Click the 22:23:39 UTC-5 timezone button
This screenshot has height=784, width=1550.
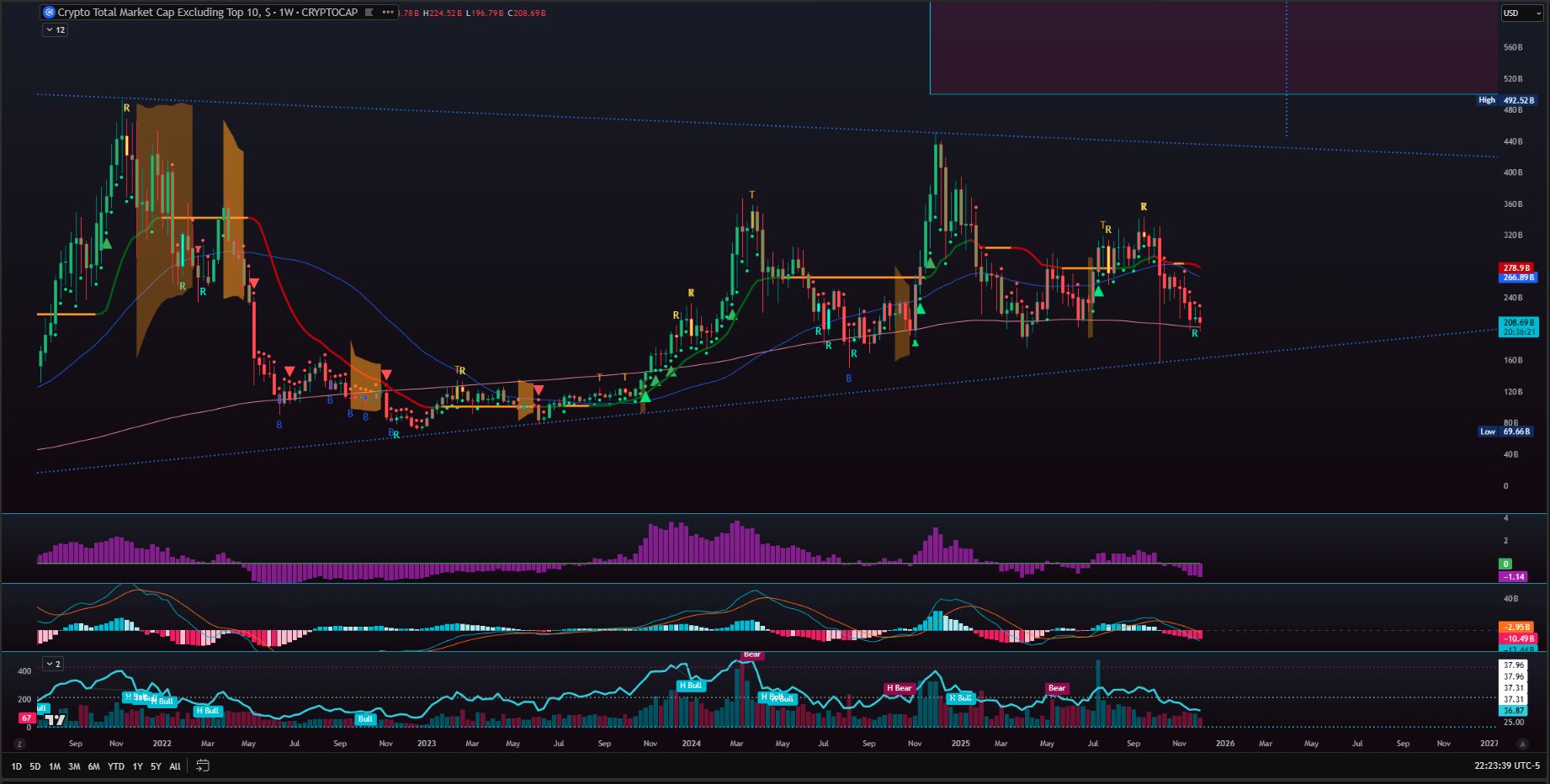click(1506, 765)
